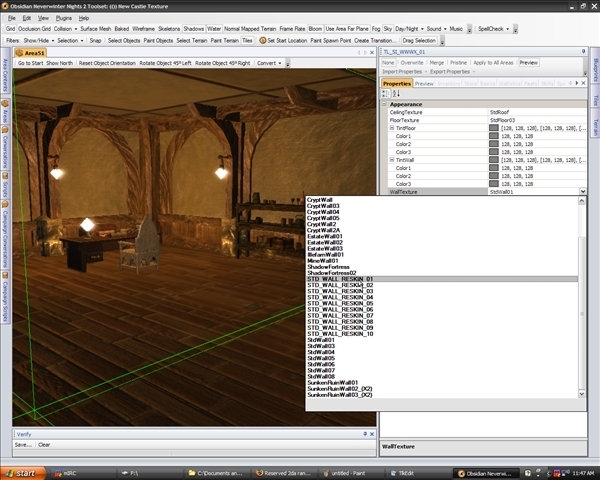Toggle the Wireframe view mode
The height and width of the screenshot is (480, 600).
click(x=143, y=29)
